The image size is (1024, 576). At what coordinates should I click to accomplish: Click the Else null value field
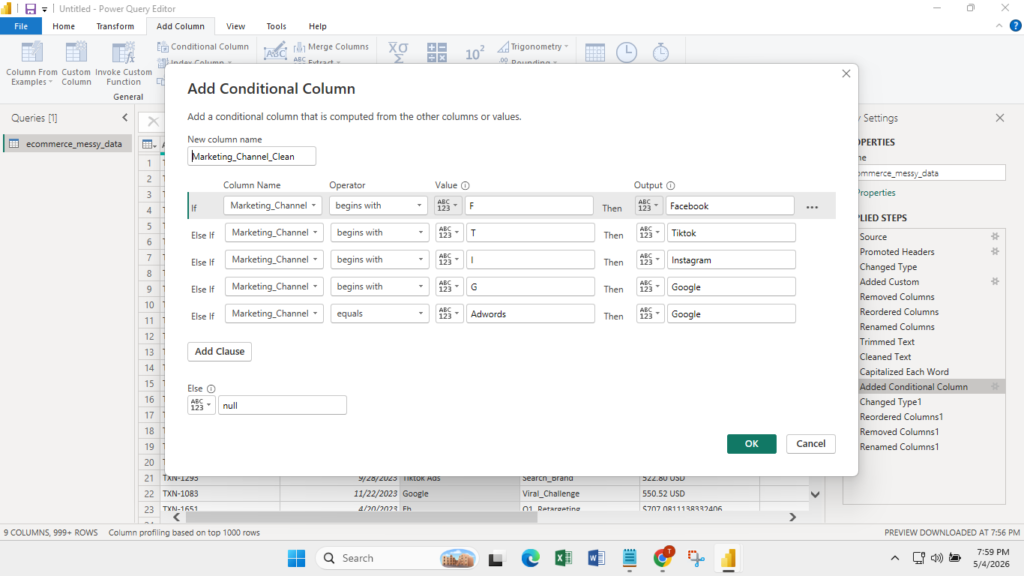coord(282,405)
